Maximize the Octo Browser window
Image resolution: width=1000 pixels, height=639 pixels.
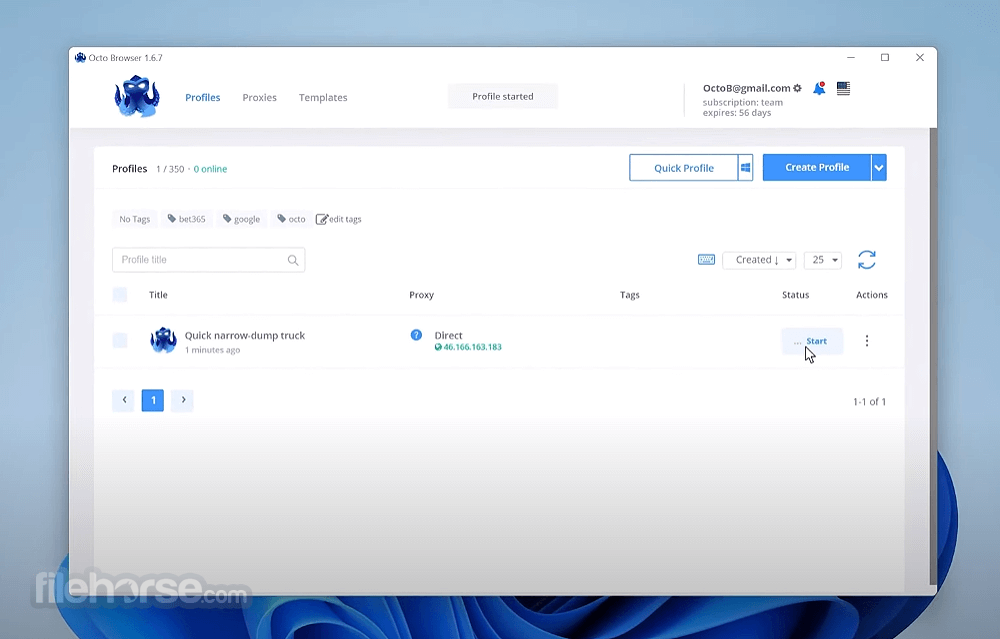coord(885,57)
